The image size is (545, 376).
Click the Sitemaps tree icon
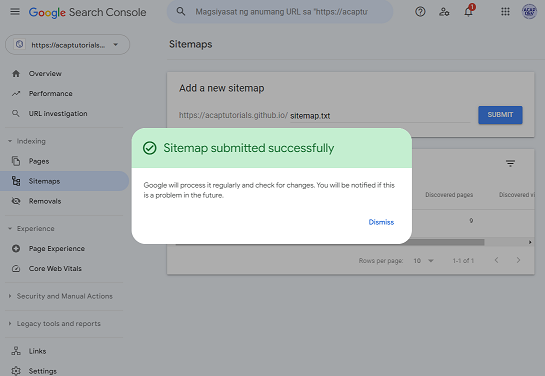16,181
